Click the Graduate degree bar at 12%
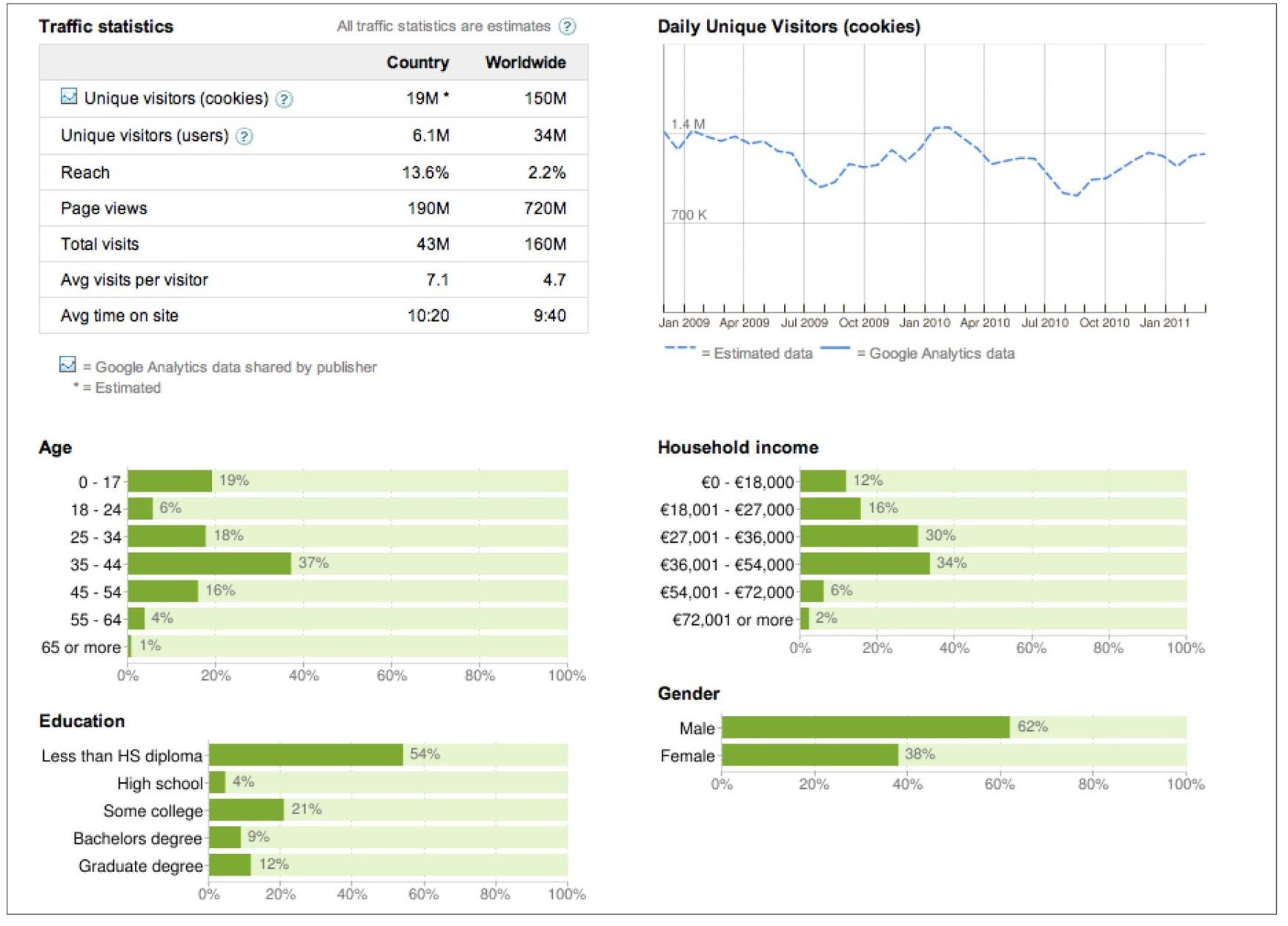The width and height of the screenshot is (1288, 926). (x=230, y=864)
